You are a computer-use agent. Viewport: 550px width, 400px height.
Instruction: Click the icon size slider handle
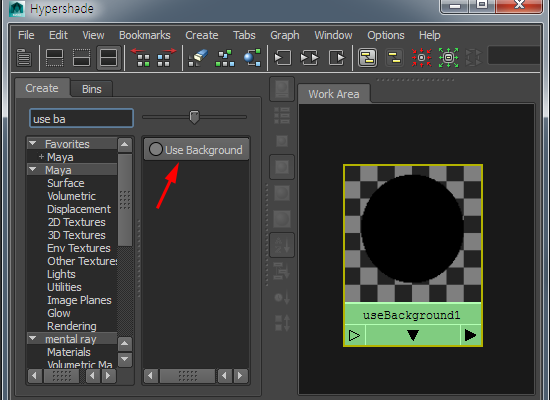click(x=194, y=117)
